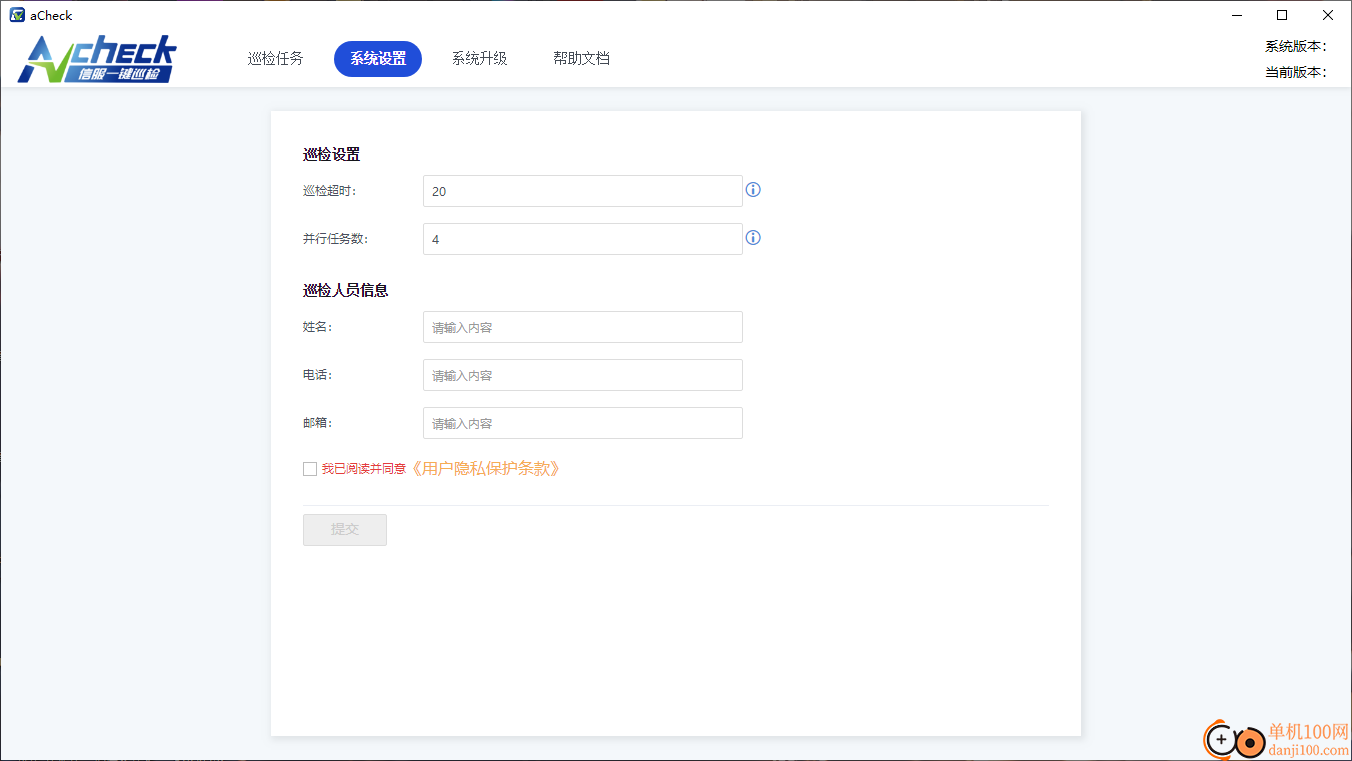Click the info icon beside 巡检超时
Viewport: 1352px width, 761px height.
pos(753,189)
